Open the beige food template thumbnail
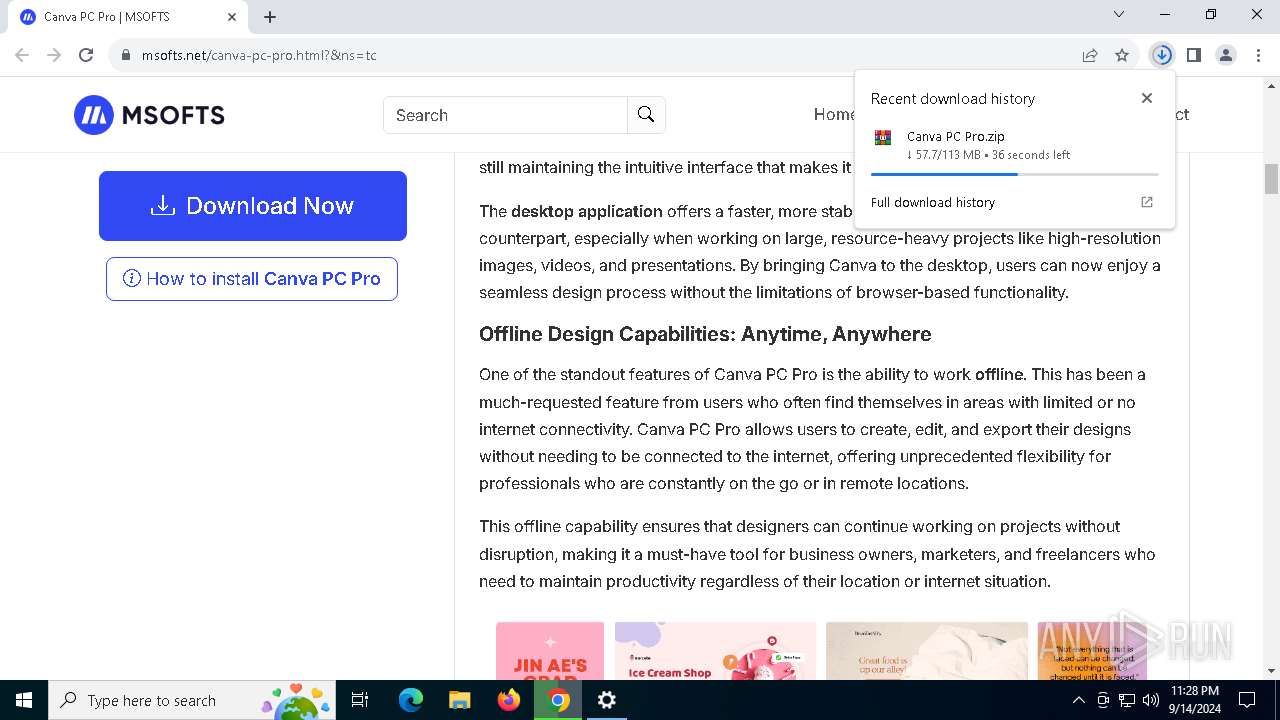Screen dimensions: 1280x720 click(927, 651)
